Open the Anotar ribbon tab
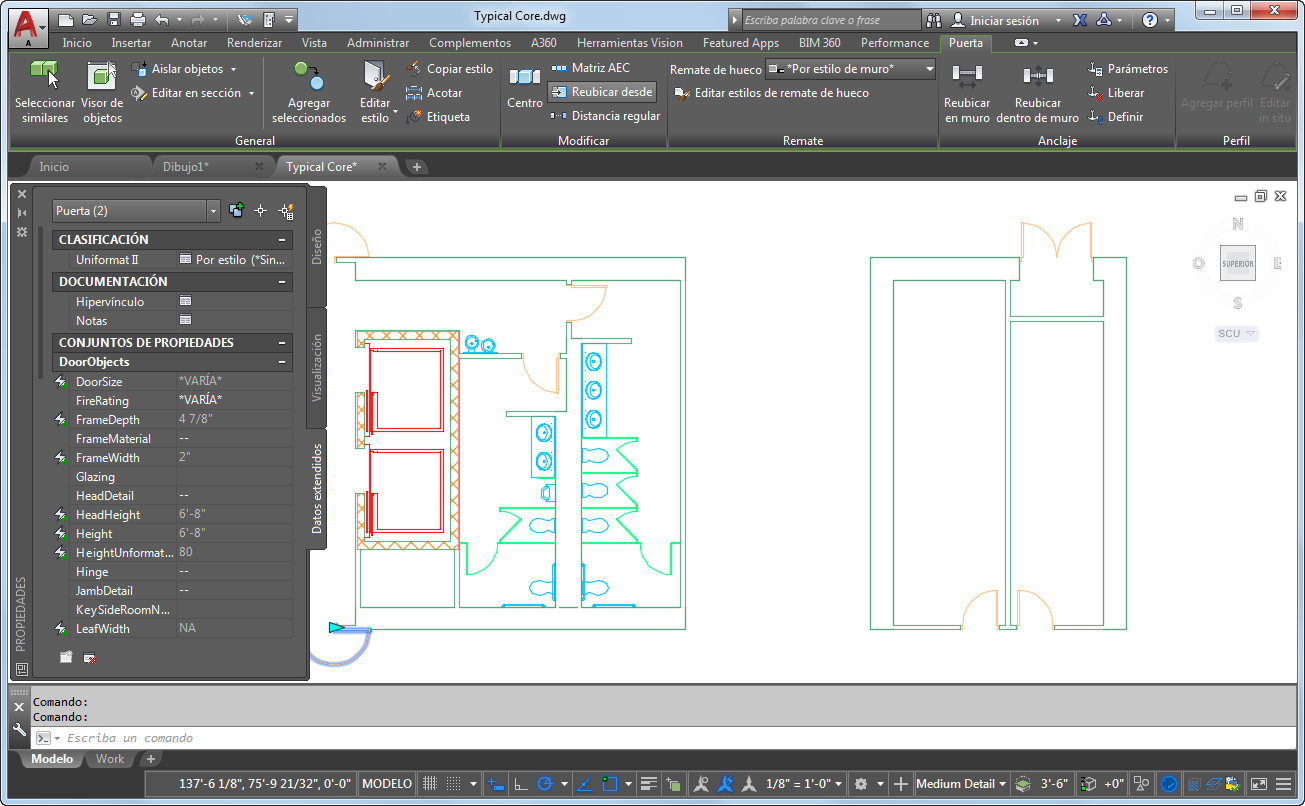 [189, 43]
